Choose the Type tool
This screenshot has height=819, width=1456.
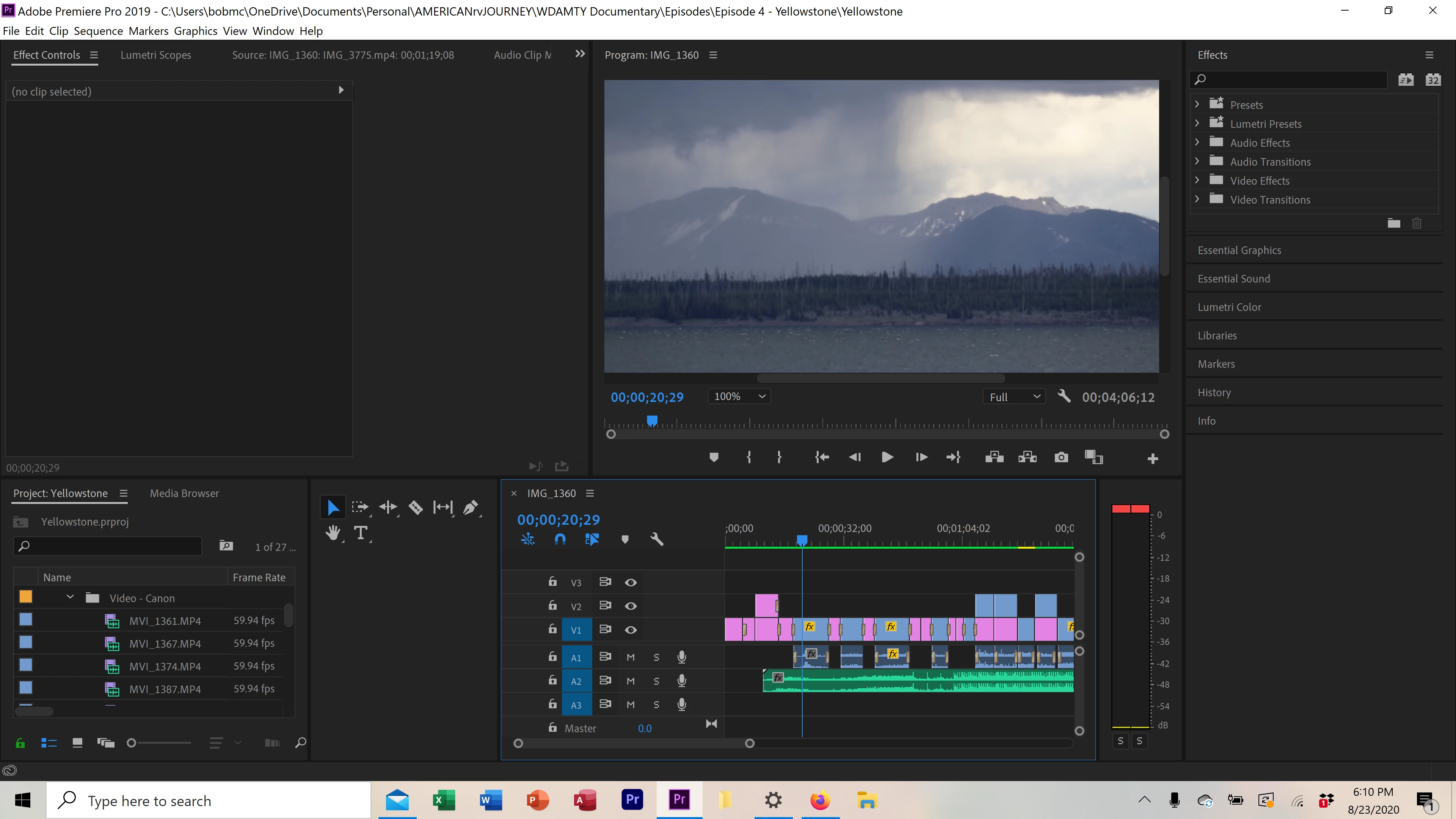pyautogui.click(x=361, y=532)
